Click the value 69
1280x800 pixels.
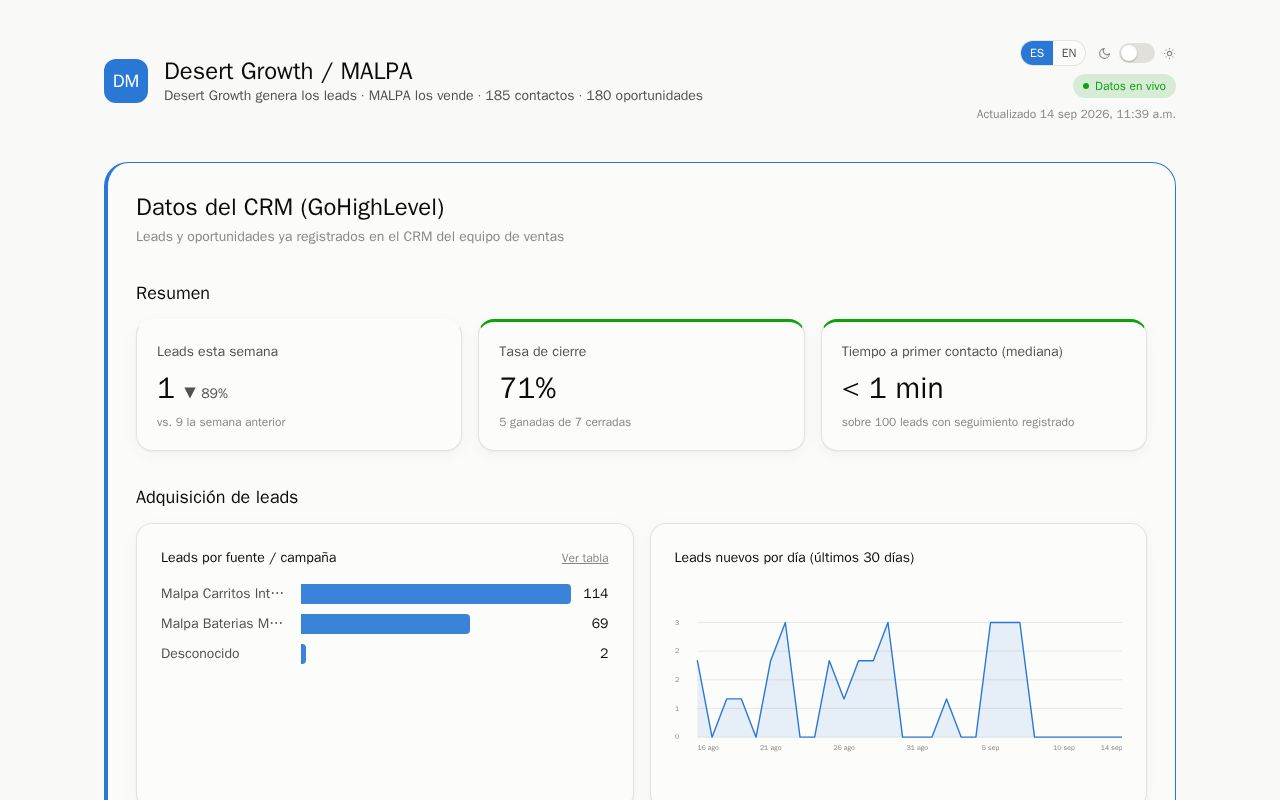tap(600, 624)
